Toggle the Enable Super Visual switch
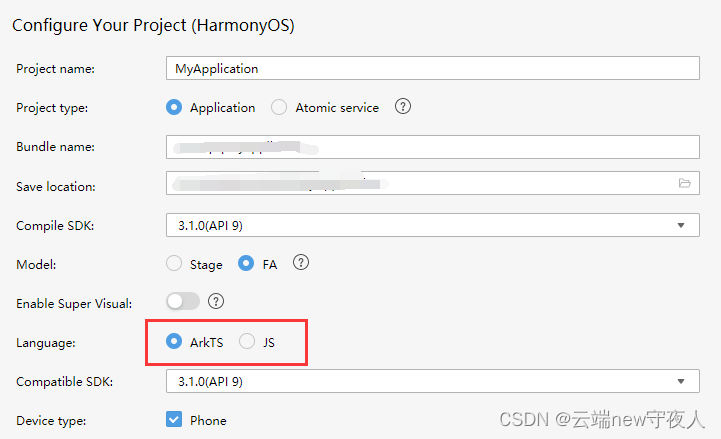The width and height of the screenshot is (721, 439). 183,302
